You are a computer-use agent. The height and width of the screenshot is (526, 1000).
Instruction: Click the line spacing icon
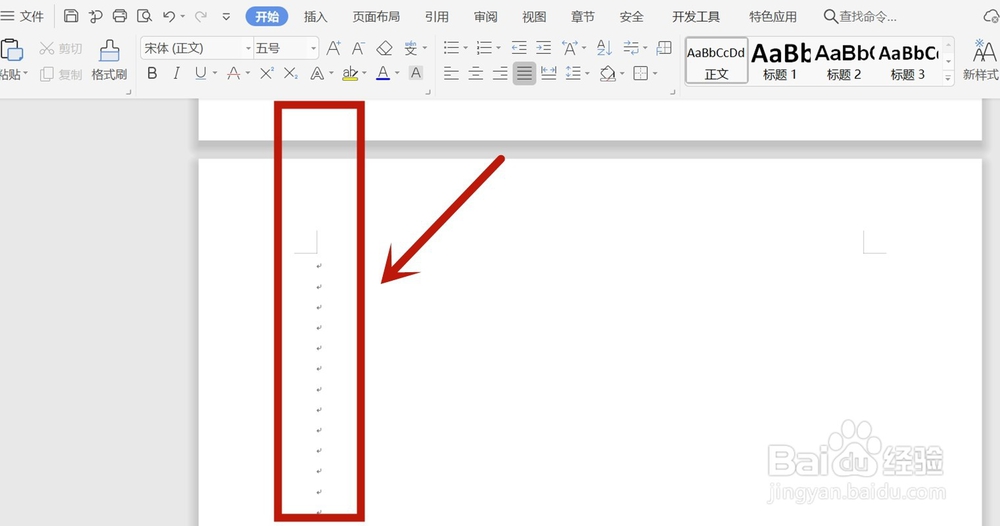[x=573, y=74]
